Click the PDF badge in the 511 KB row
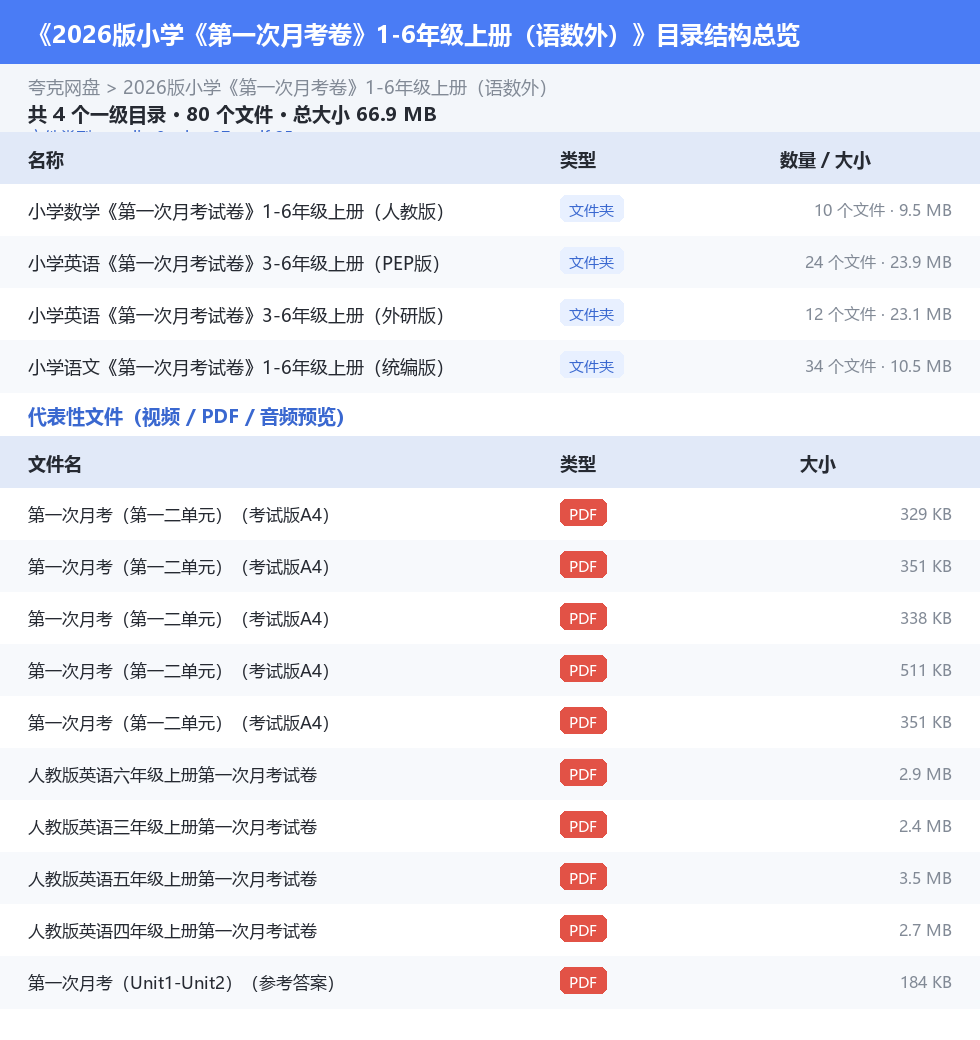Viewport: 980px width, 1040px height. coord(583,669)
